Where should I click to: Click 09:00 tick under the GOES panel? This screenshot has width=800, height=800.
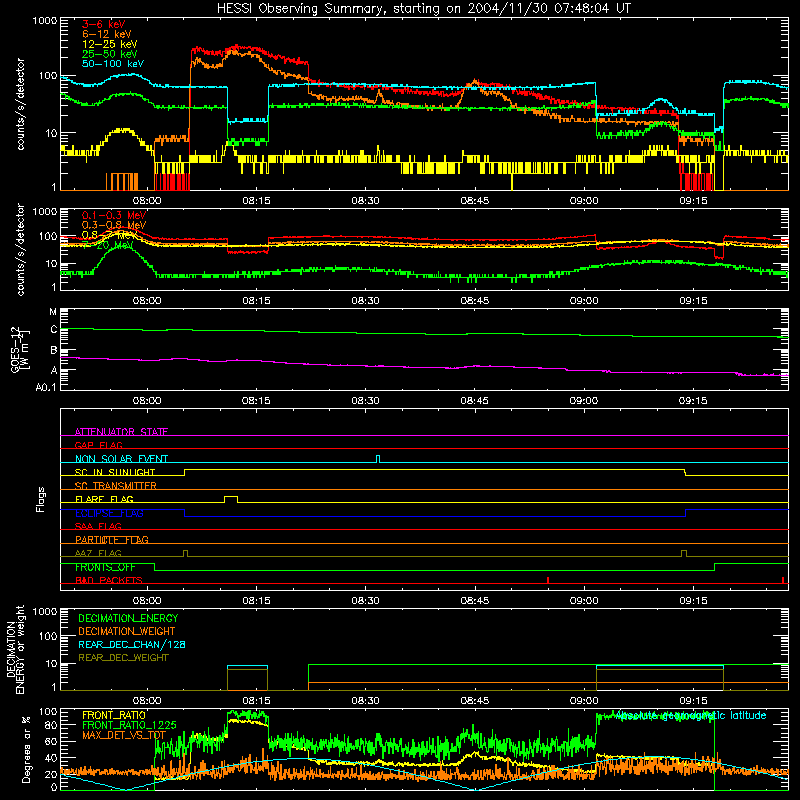click(584, 401)
